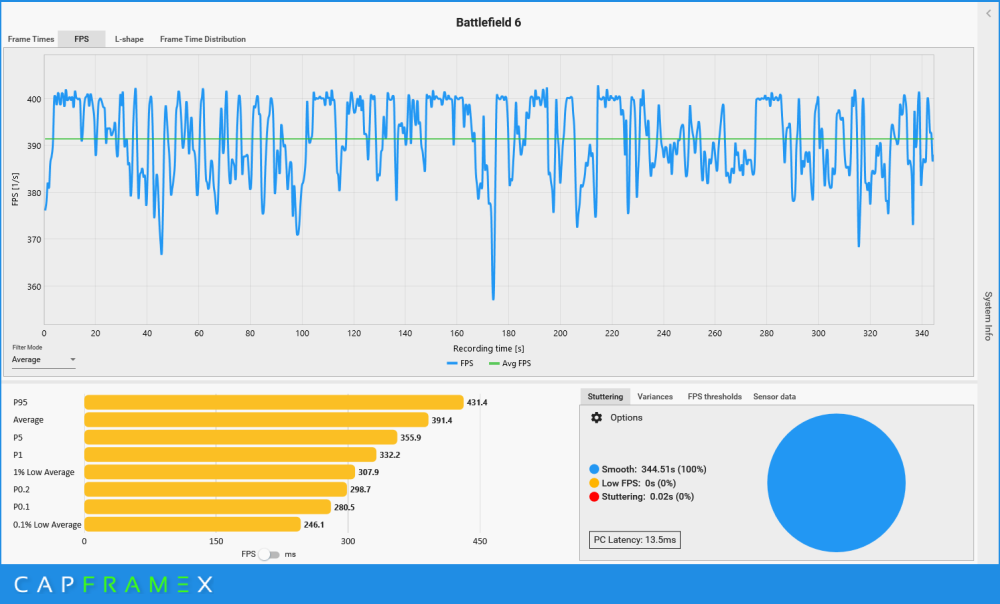1000x604 pixels.
Task: Click the Filter Mode label
Action: coord(27,348)
